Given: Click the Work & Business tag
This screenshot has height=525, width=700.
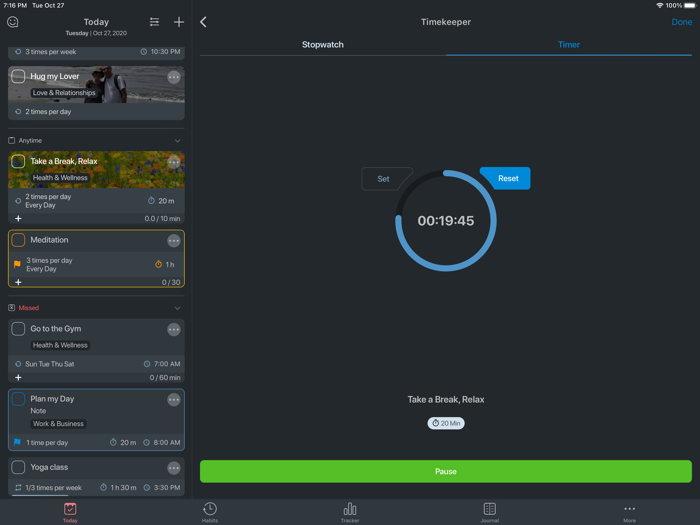Looking at the screenshot, I should point(58,424).
